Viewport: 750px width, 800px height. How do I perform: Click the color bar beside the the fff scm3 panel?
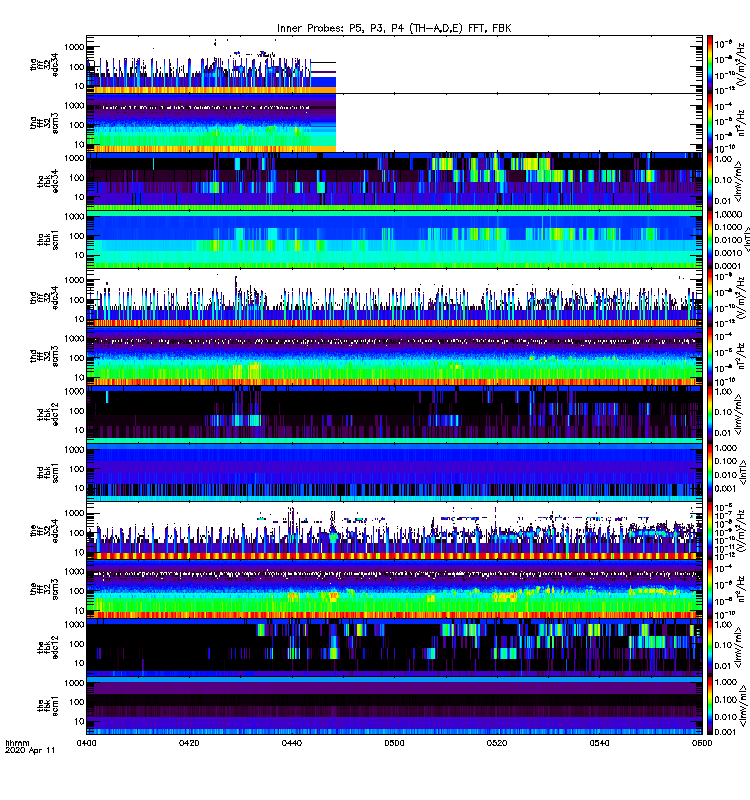coord(710,589)
